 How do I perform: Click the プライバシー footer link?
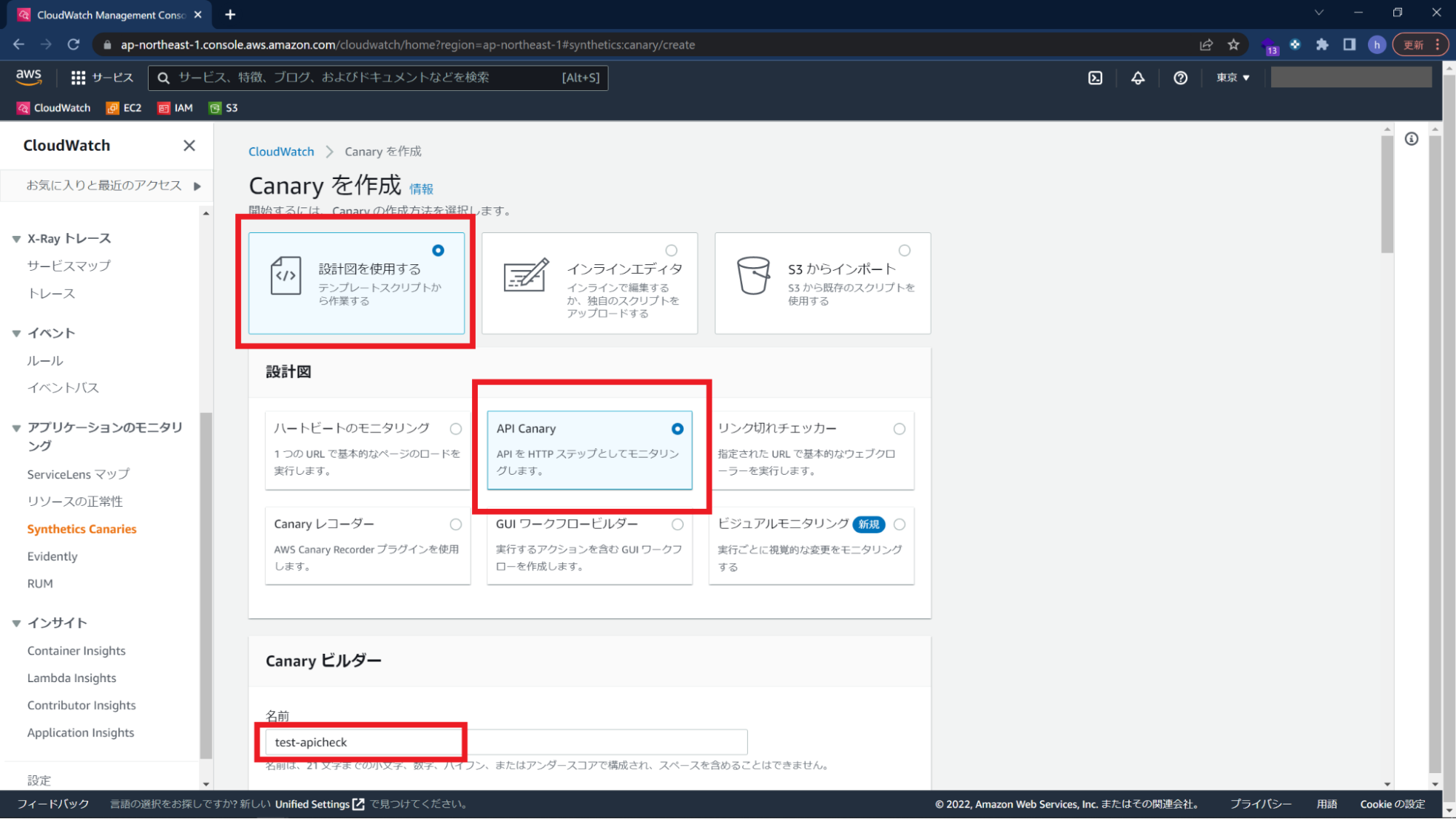pos(1261,804)
